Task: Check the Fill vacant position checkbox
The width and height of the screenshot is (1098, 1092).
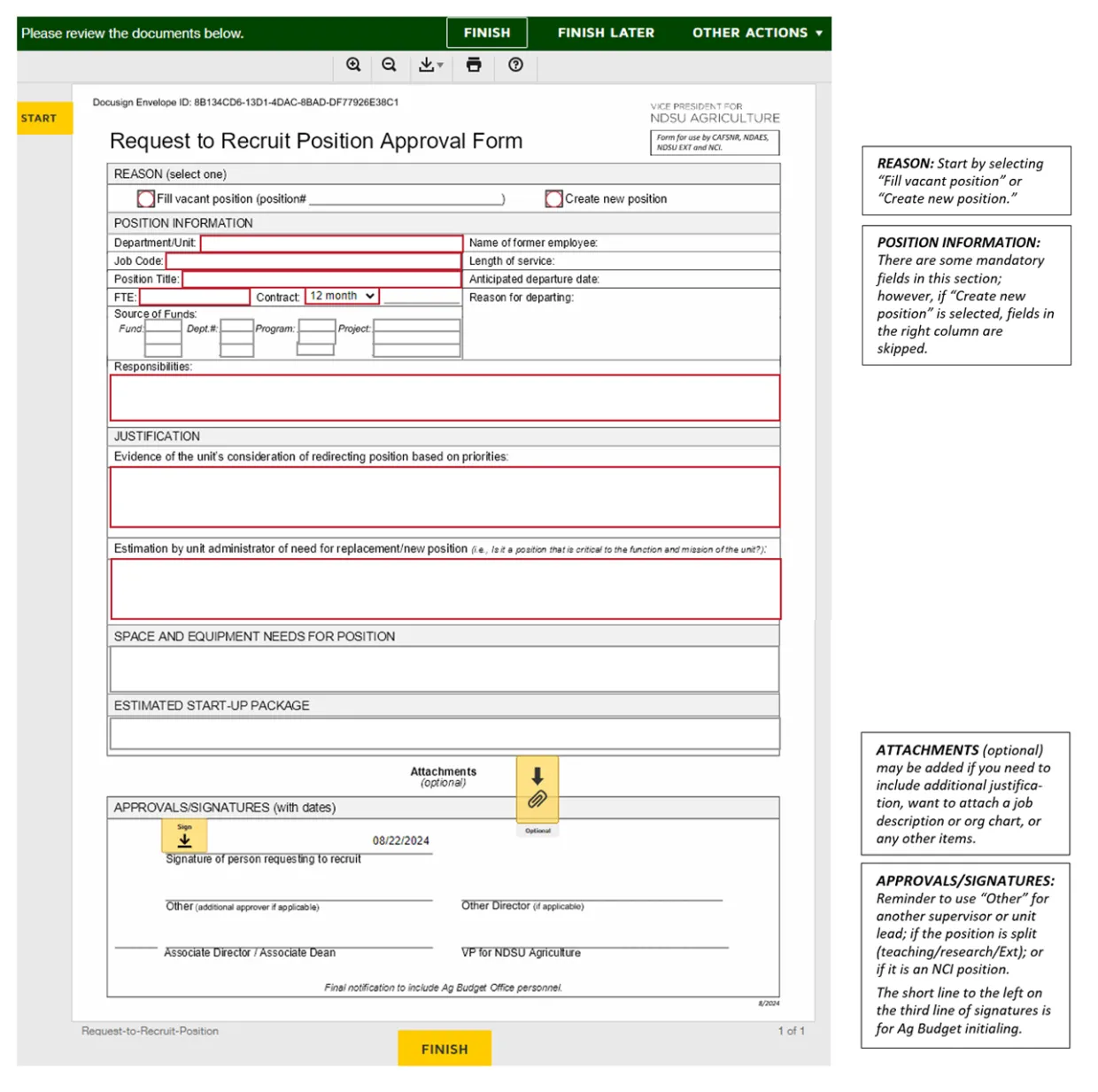Action: pos(145,198)
